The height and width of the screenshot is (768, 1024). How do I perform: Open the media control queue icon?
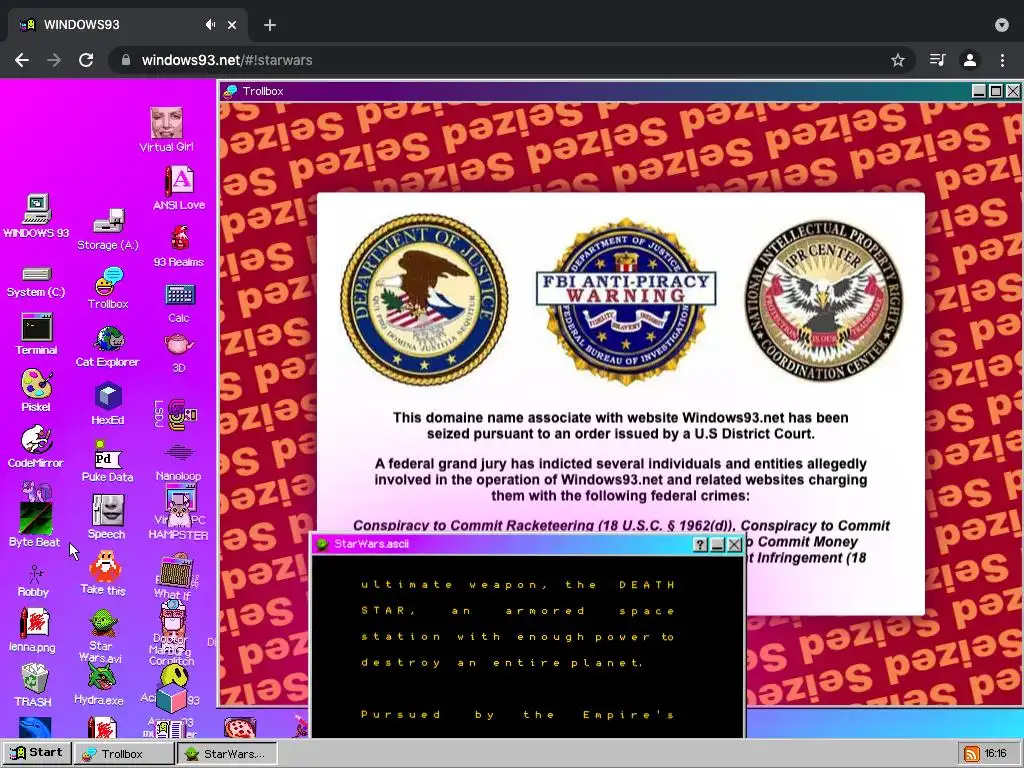[937, 60]
